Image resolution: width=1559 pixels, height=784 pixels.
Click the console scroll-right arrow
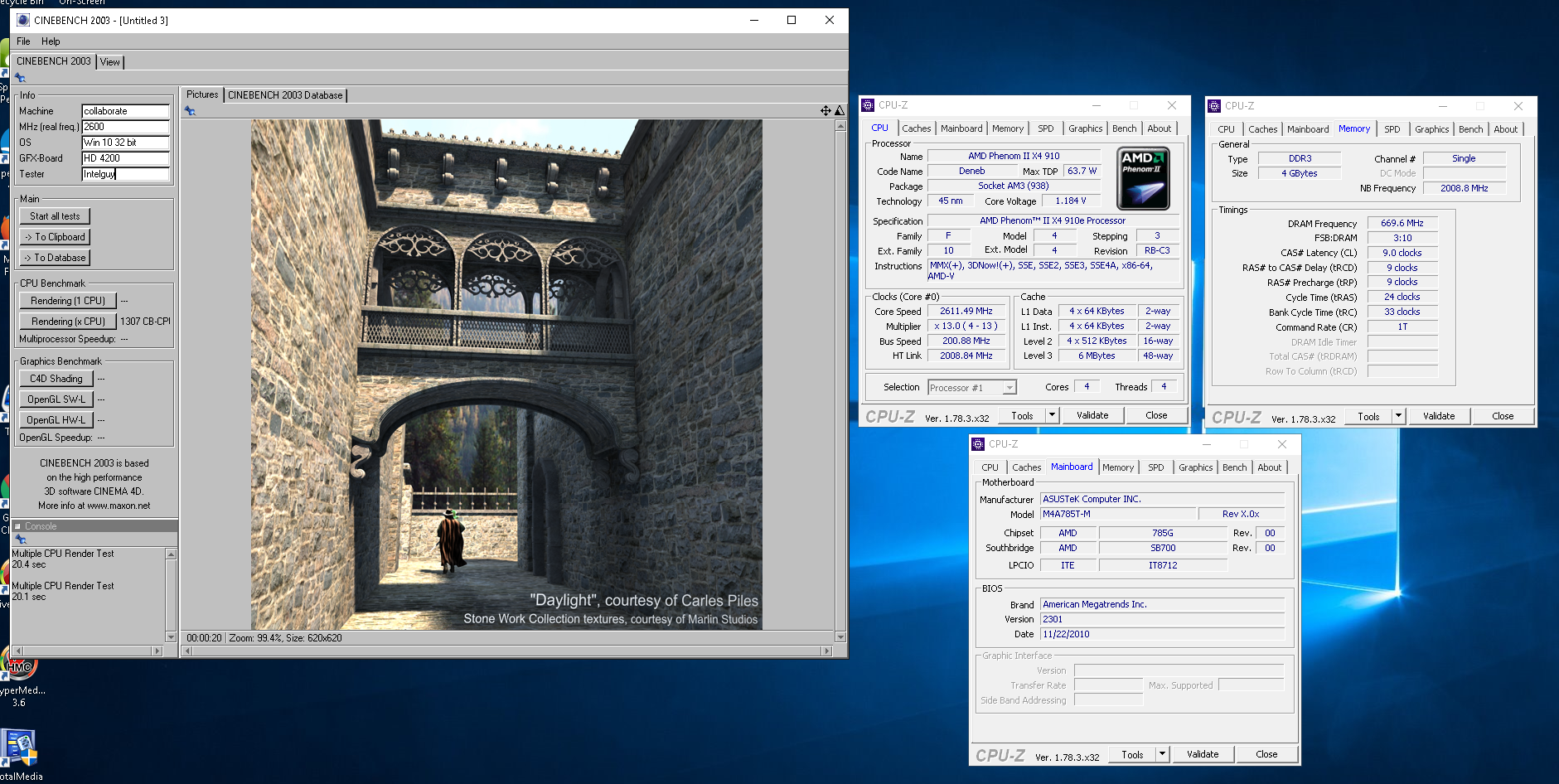157,651
